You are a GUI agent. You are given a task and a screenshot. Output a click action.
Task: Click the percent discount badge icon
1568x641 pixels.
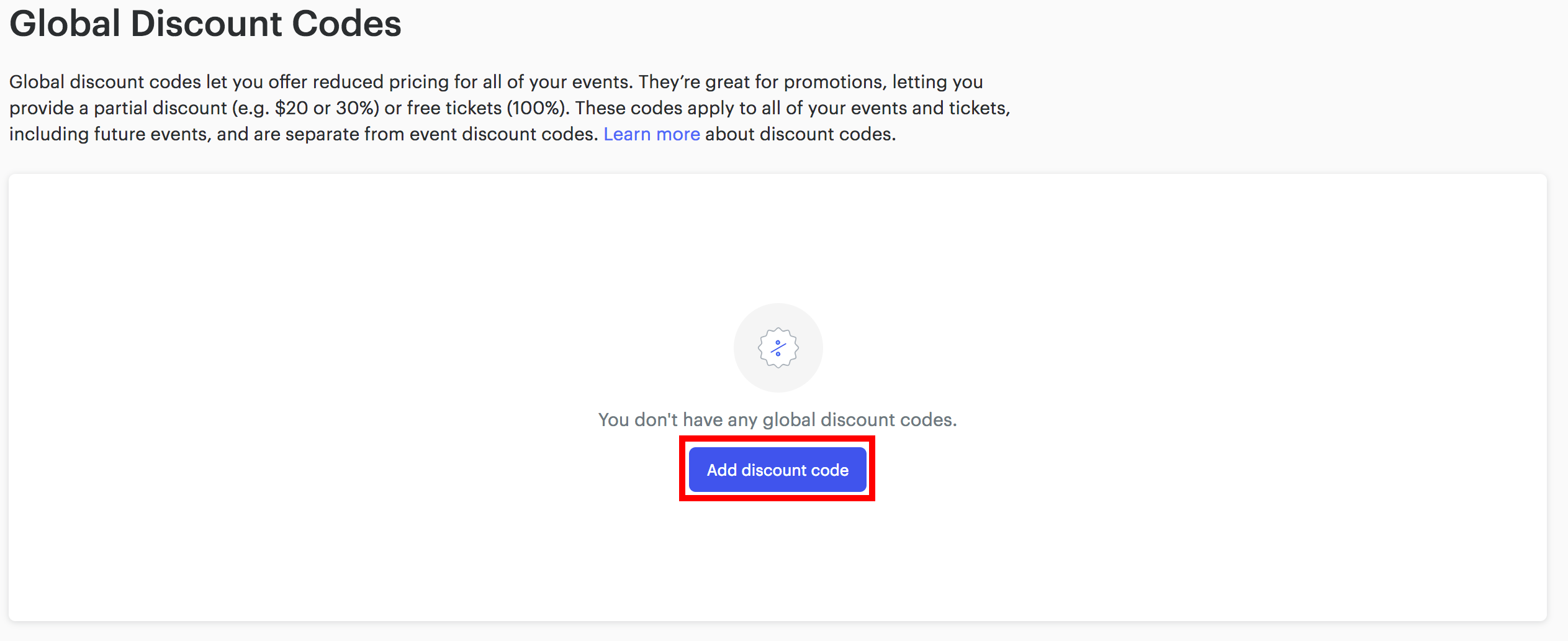[x=778, y=348]
